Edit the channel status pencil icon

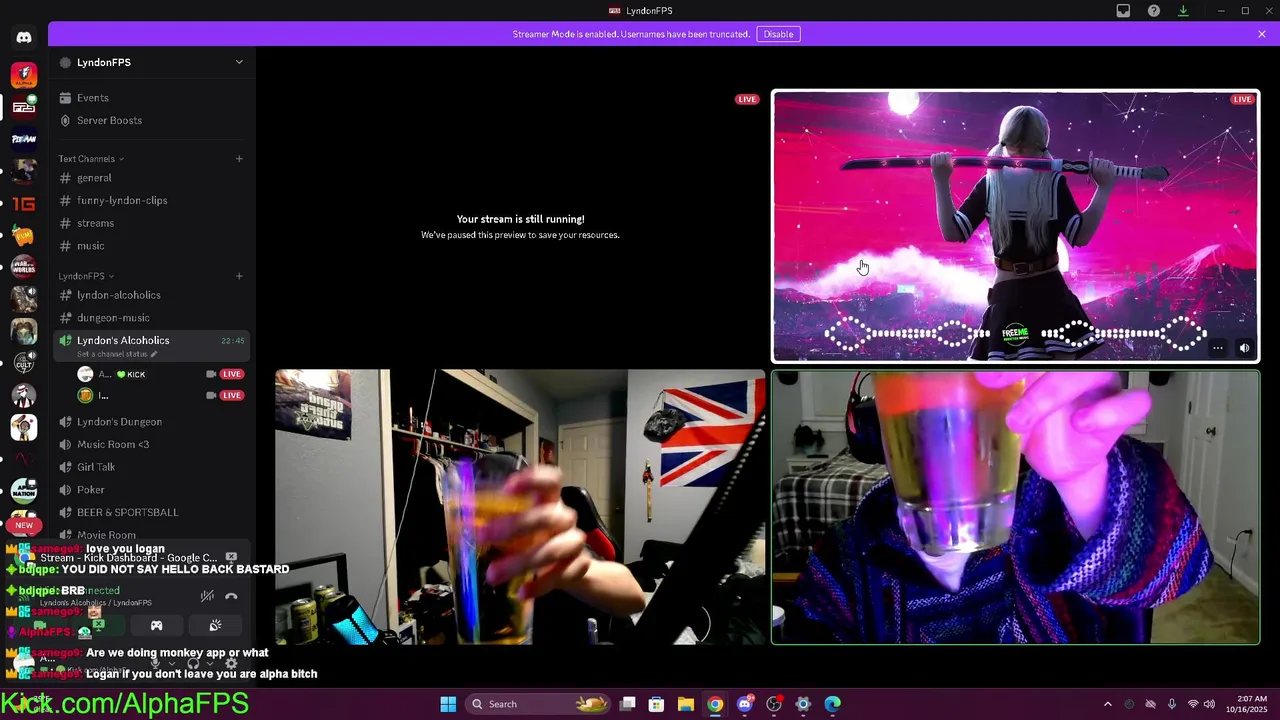pos(154,354)
